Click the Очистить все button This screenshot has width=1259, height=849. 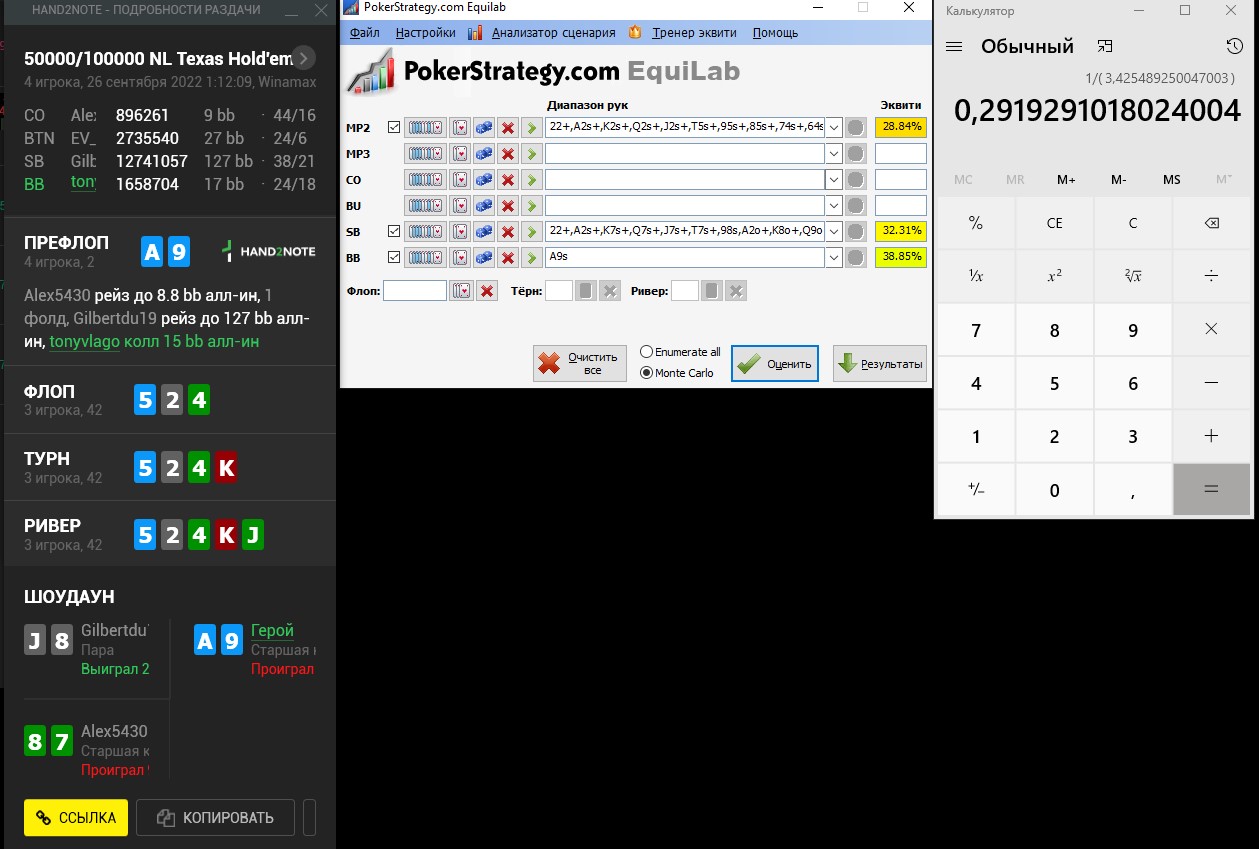580,364
